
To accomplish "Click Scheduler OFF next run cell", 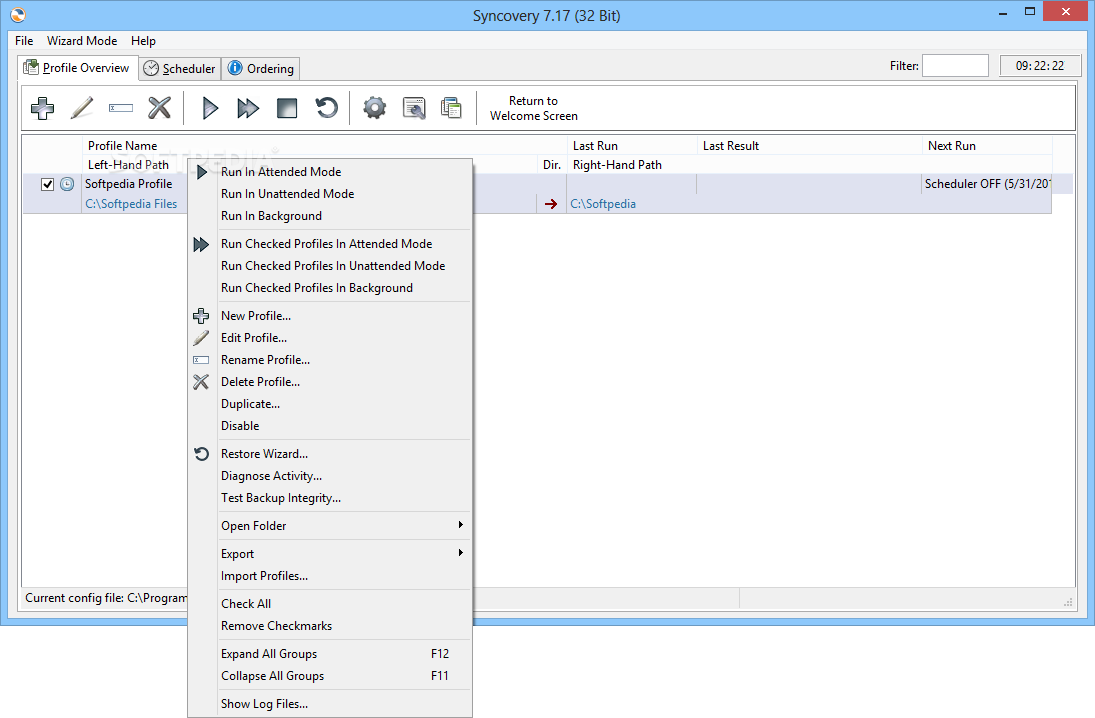I will (987, 184).
